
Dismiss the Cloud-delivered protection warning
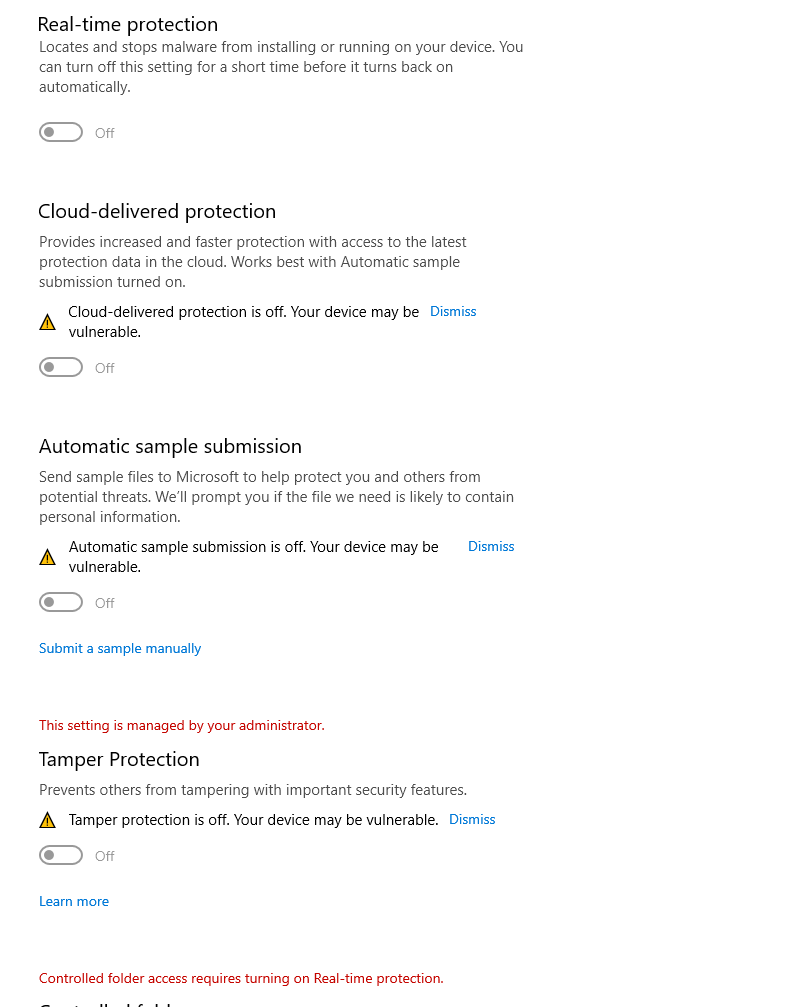(453, 311)
